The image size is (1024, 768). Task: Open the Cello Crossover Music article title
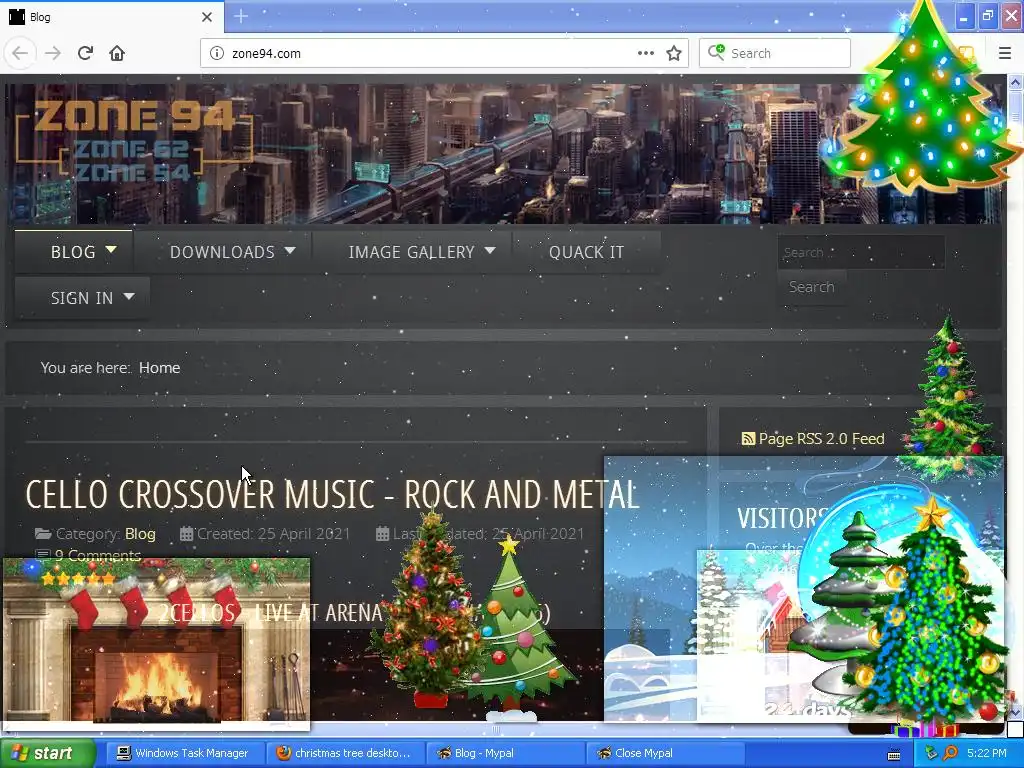pyautogui.click(x=332, y=494)
